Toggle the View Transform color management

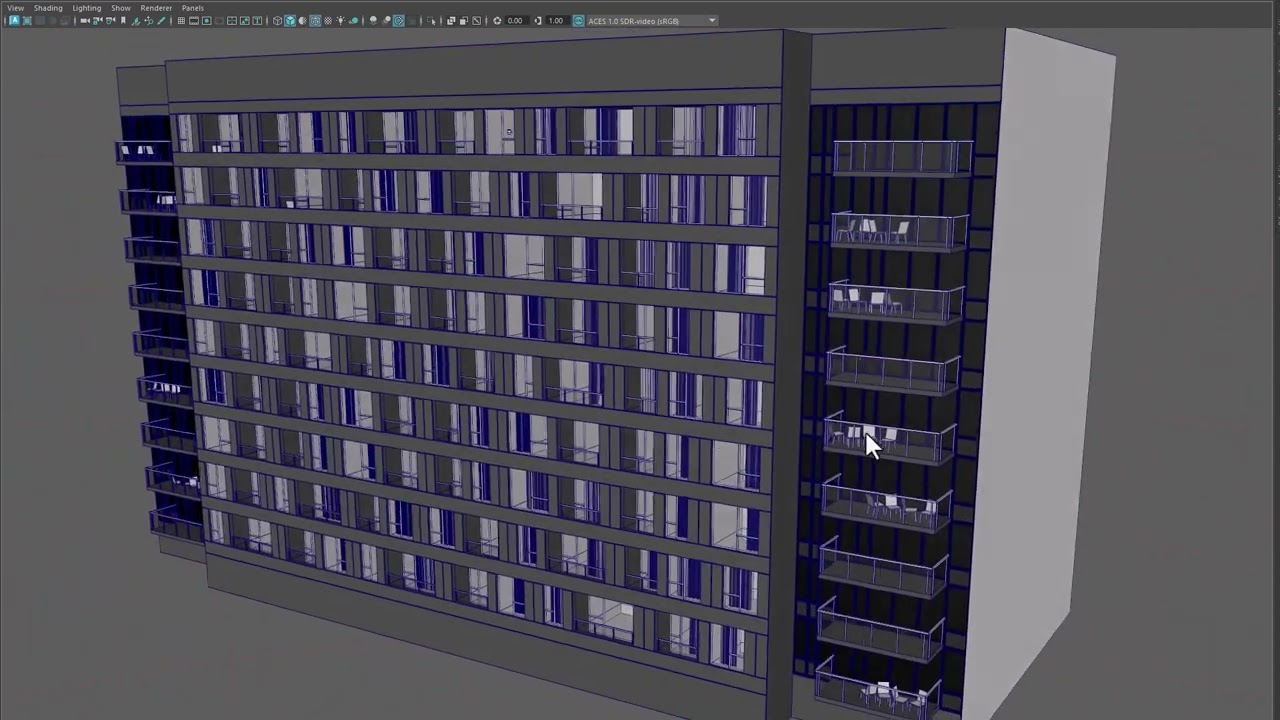[578, 20]
